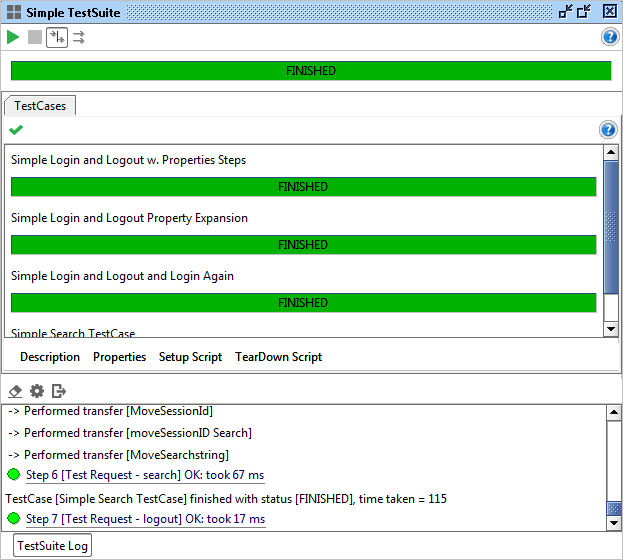
Task: Click FINISHED bar under Property Expansion testcase
Action: pos(304,245)
